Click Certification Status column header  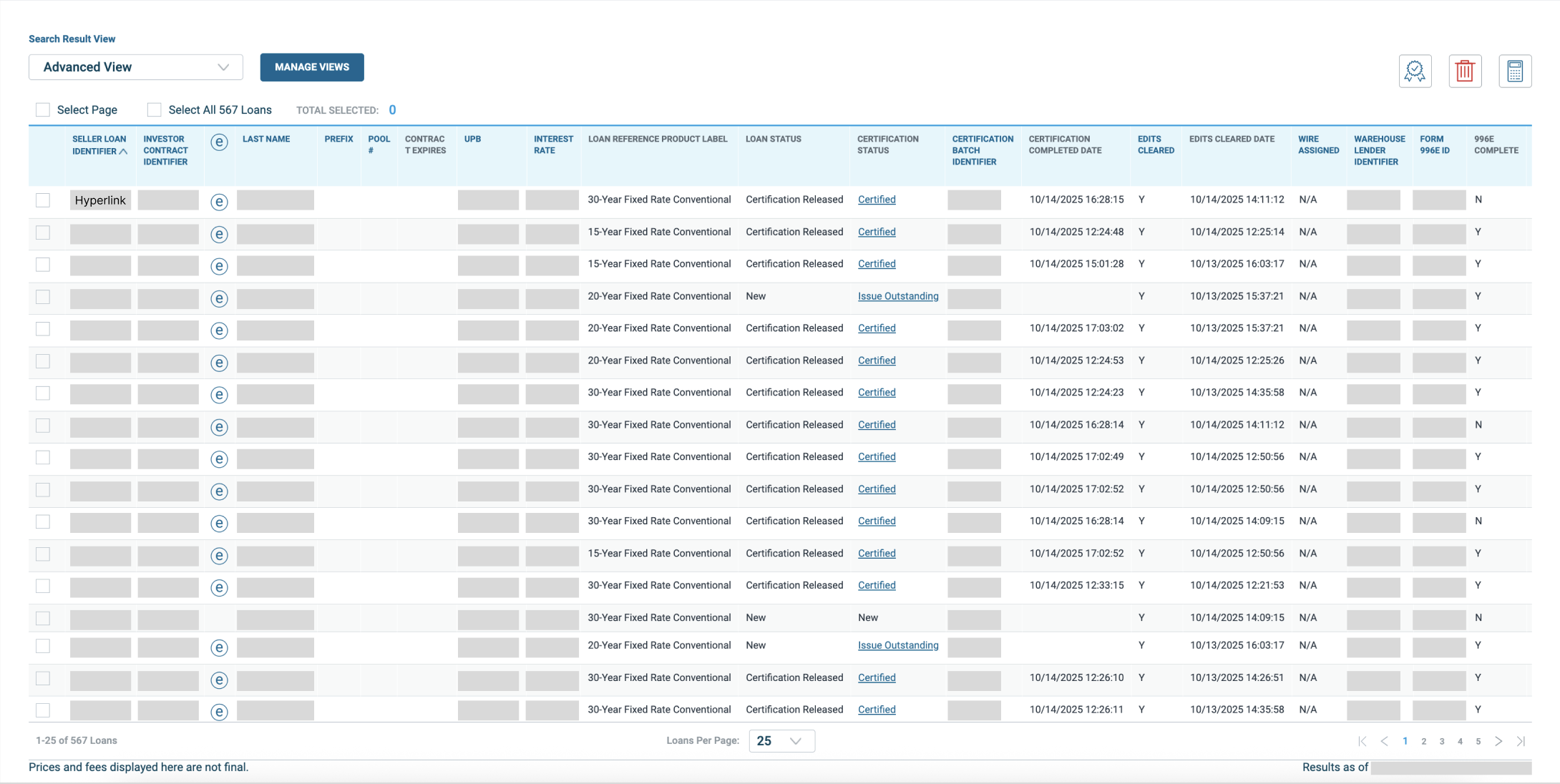(x=887, y=144)
